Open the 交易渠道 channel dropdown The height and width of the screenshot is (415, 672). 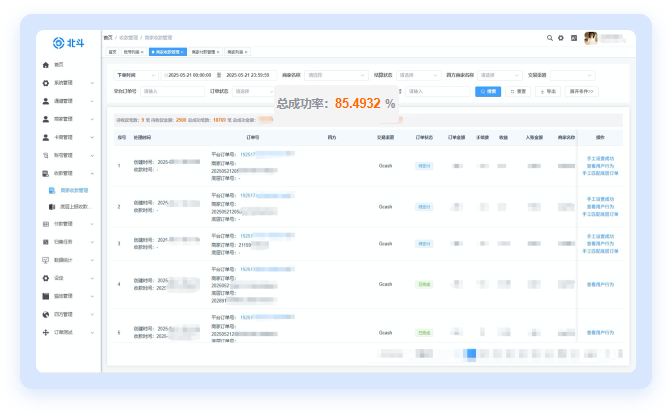(x=573, y=75)
